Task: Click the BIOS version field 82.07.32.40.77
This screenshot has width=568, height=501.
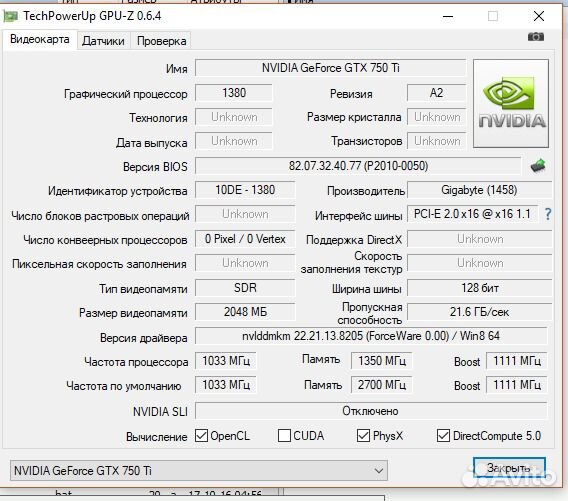Action: coord(358,166)
